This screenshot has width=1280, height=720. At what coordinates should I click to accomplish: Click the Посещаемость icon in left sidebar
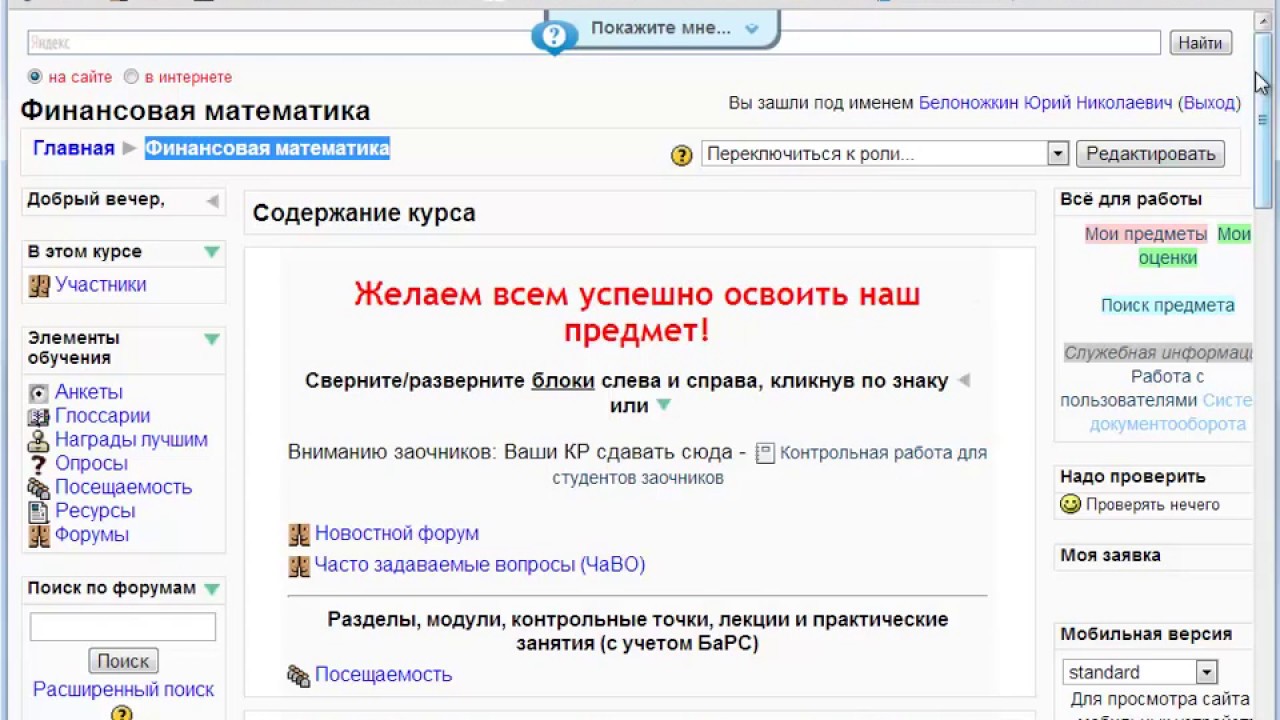(x=39, y=488)
